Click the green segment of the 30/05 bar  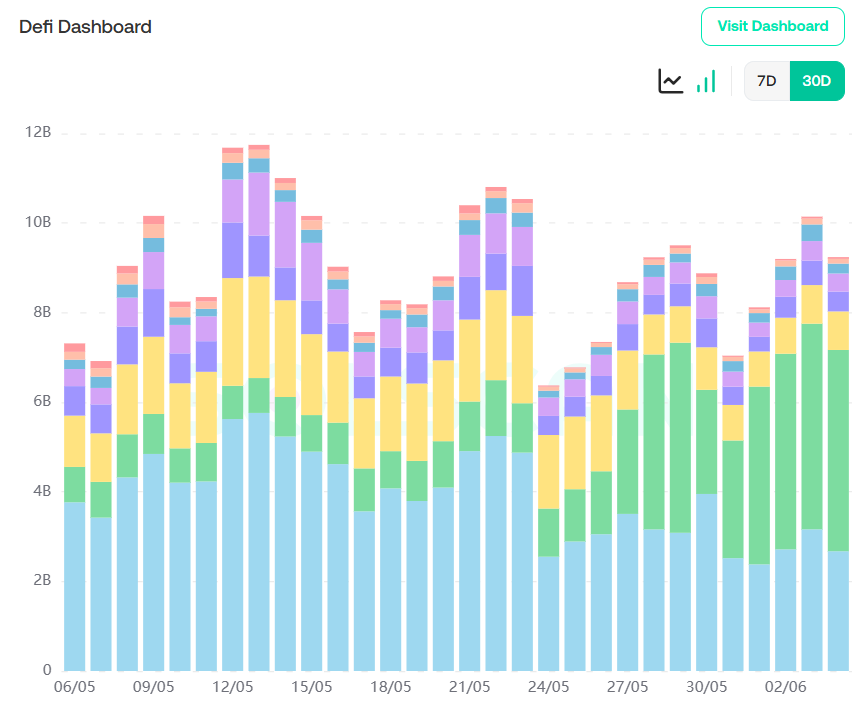[707, 441]
